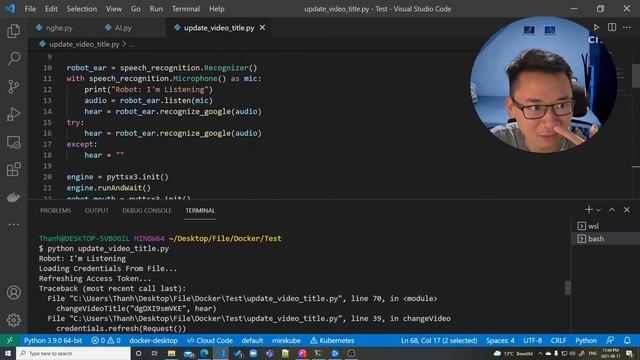
Task: Change indentation via Spaces: 4
Action: coord(500,340)
